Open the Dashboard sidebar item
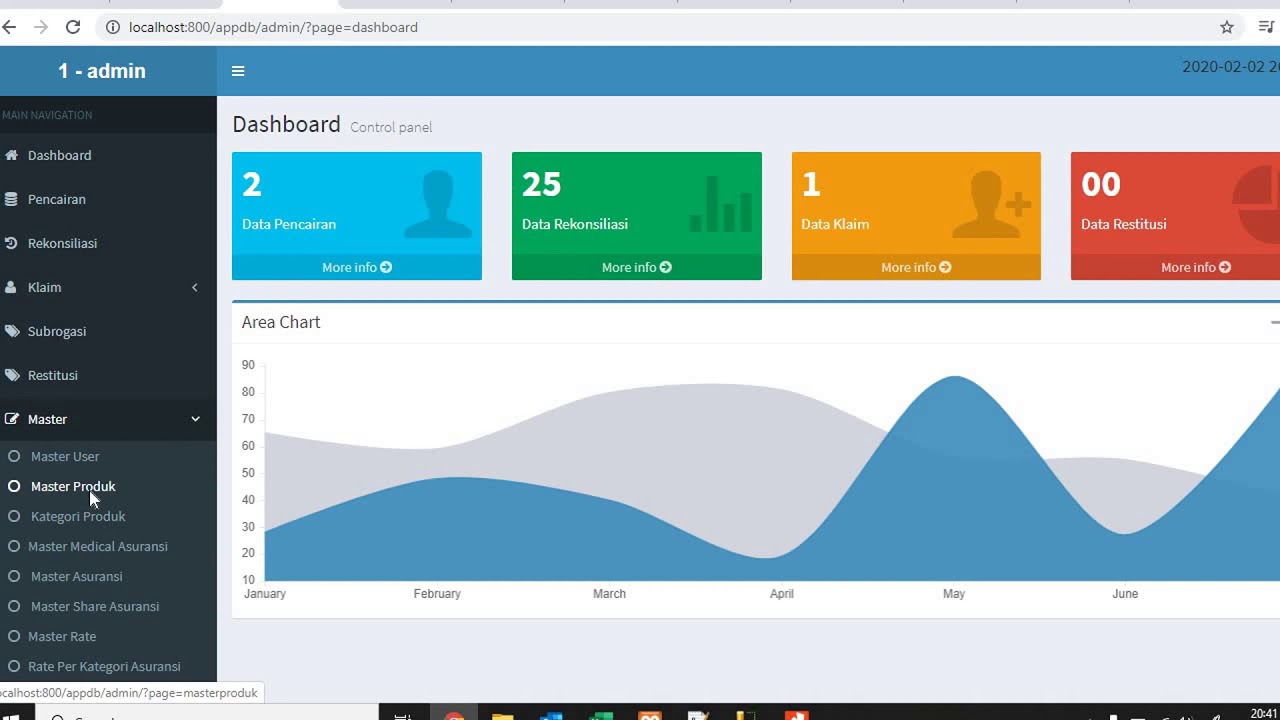1280x720 pixels. (x=108, y=155)
